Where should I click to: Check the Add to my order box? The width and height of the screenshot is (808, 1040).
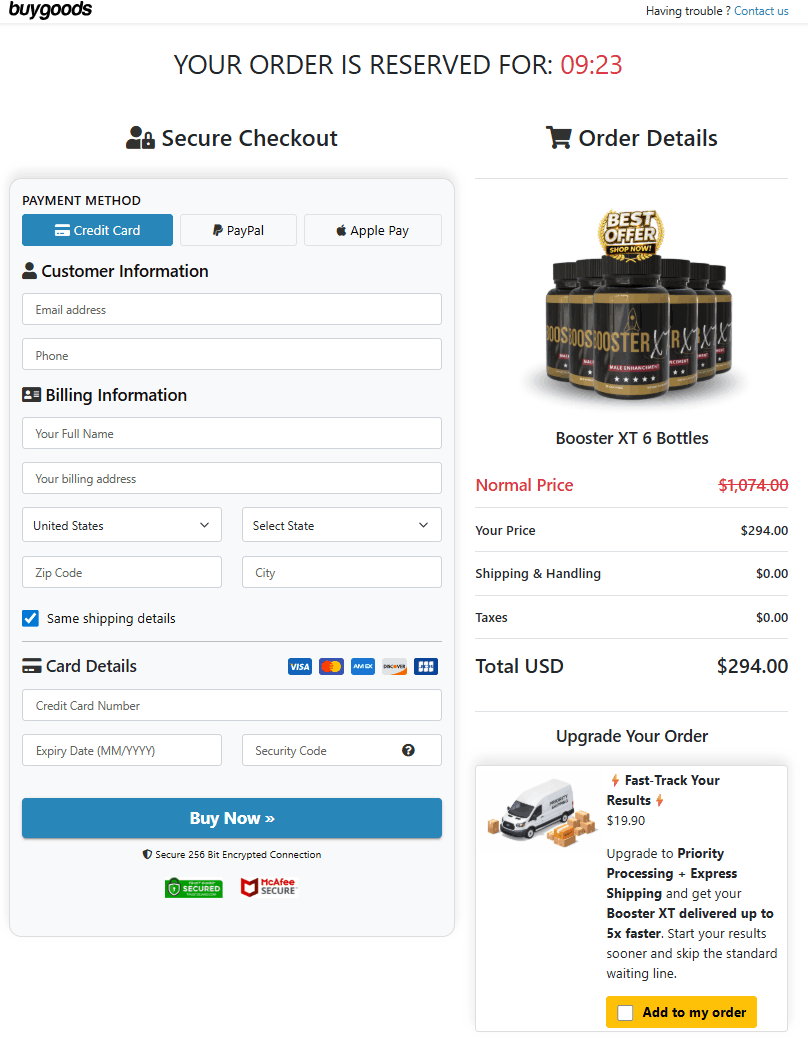pyautogui.click(x=626, y=1012)
